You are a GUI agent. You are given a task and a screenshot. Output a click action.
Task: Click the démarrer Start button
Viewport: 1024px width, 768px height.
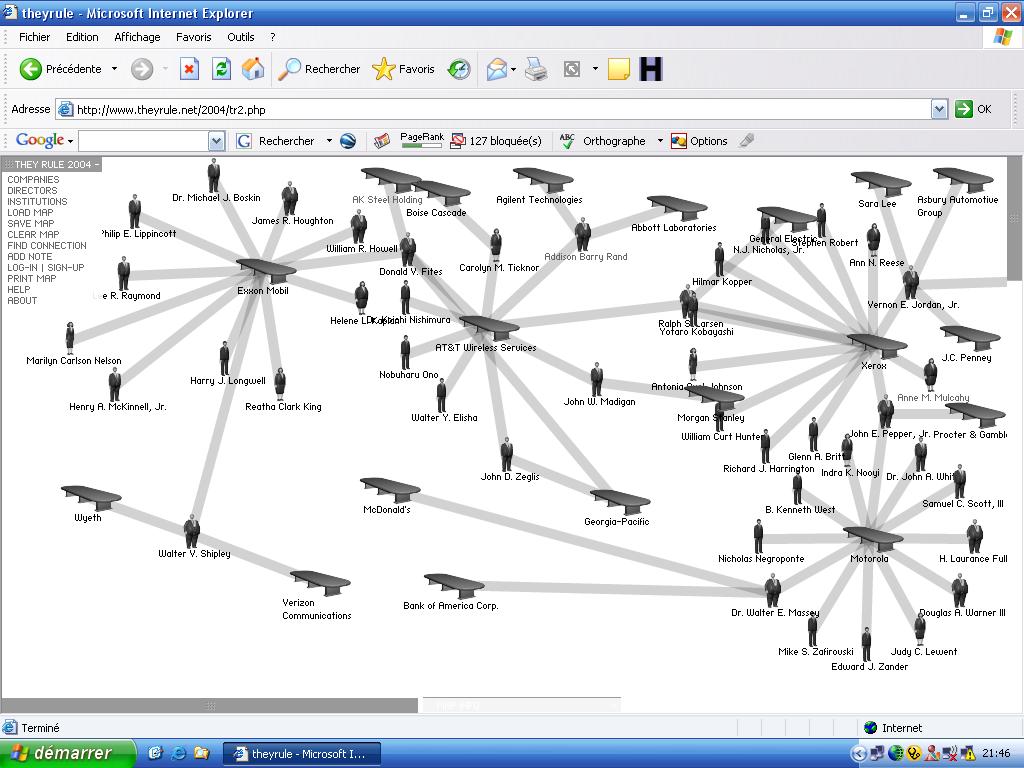(x=67, y=754)
